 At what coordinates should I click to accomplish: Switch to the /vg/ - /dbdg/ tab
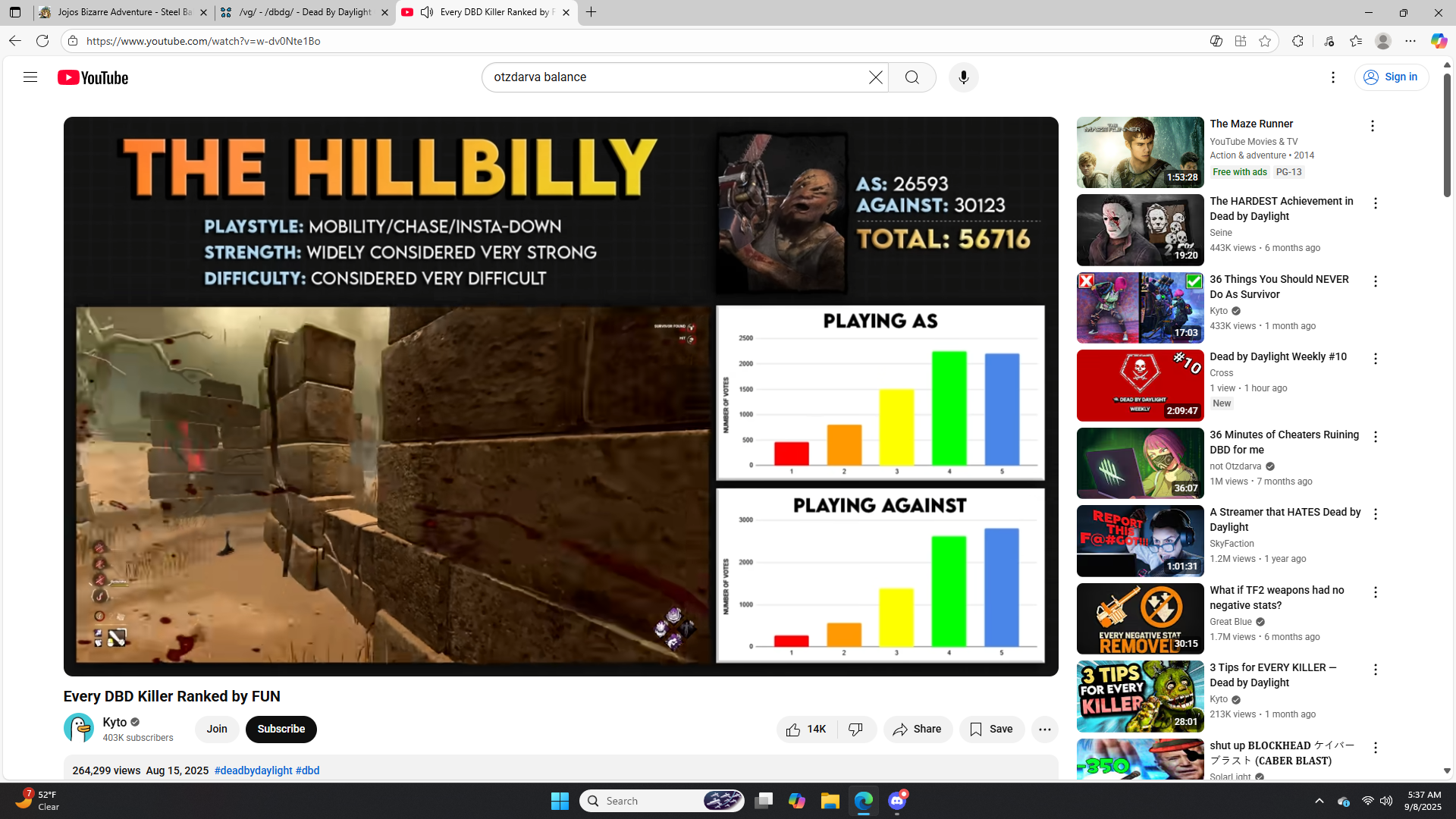pos(305,12)
